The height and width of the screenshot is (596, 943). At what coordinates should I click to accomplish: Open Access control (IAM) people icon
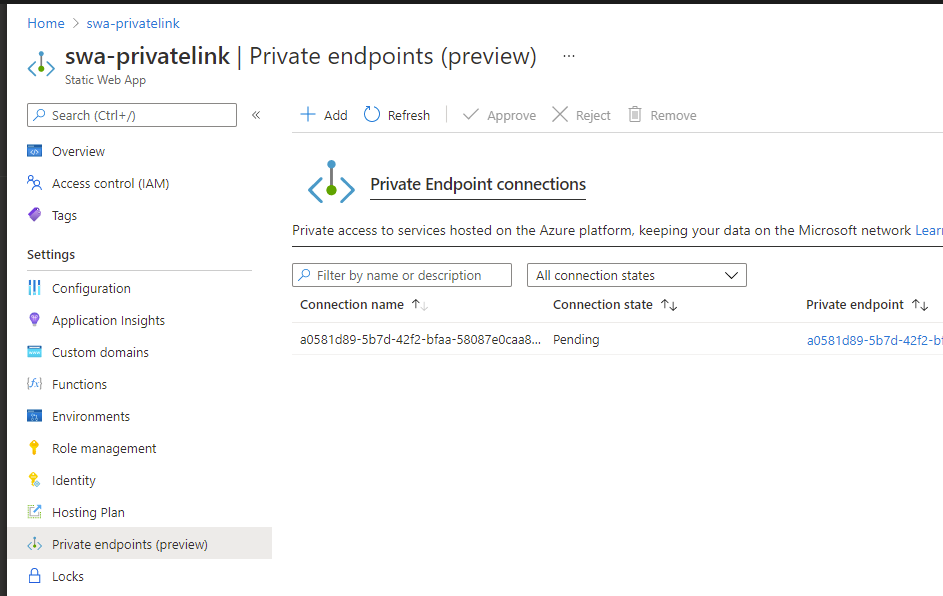tap(35, 184)
